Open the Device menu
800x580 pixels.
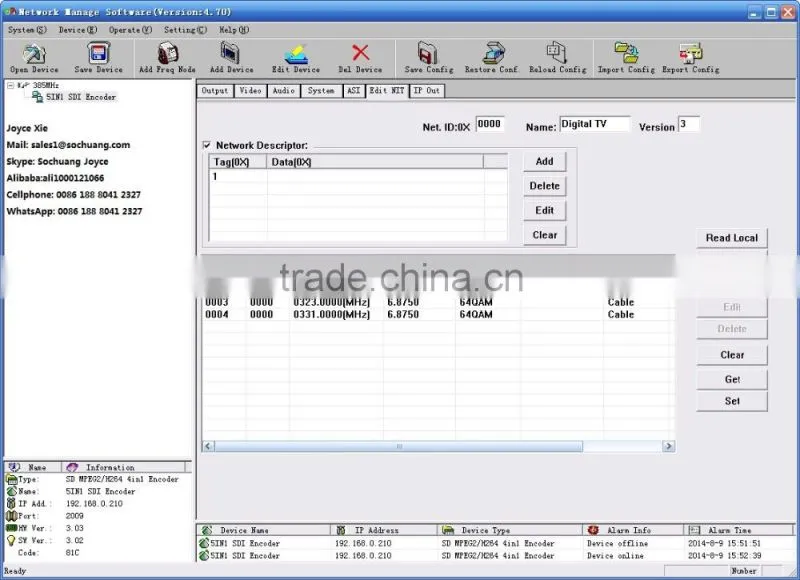point(78,30)
